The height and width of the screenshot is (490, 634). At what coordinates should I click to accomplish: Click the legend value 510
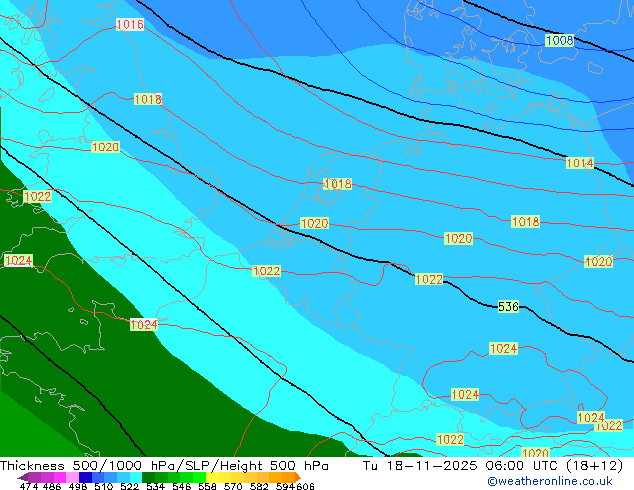coord(104,486)
